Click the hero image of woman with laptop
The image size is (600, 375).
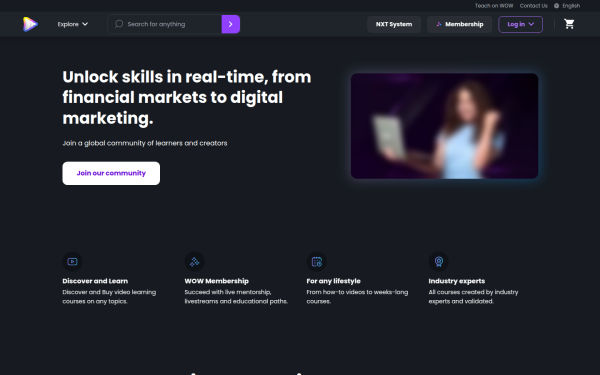pyautogui.click(x=444, y=126)
